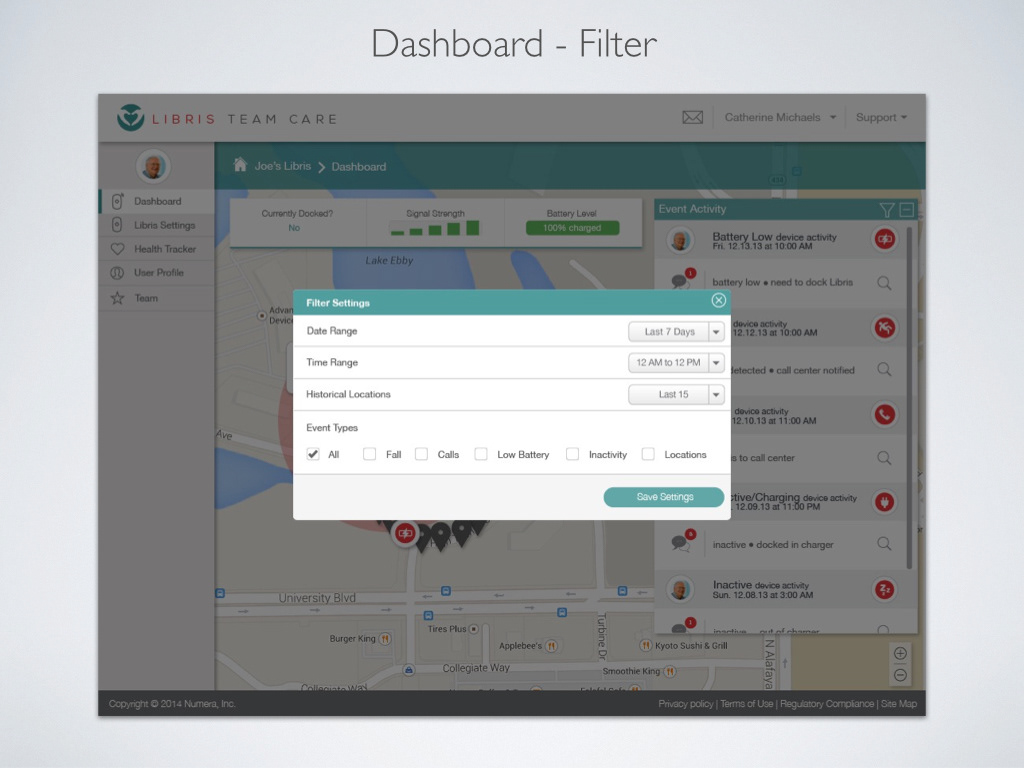1024x768 pixels.
Task: Check the Fall event type checkbox
Action: click(x=370, y=454)
